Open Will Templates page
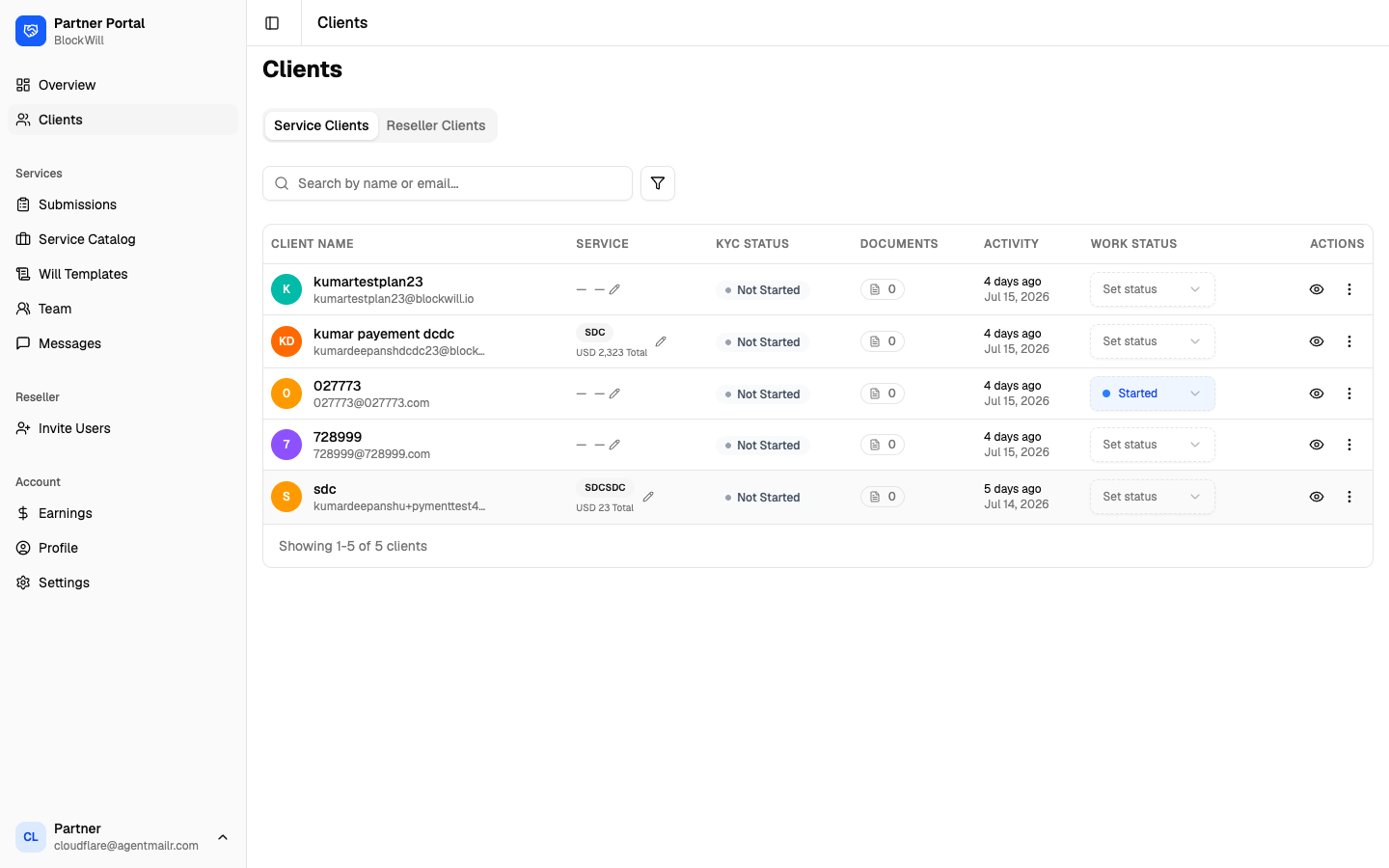This screenshot has height=868, width=1389. click(123, 274)
